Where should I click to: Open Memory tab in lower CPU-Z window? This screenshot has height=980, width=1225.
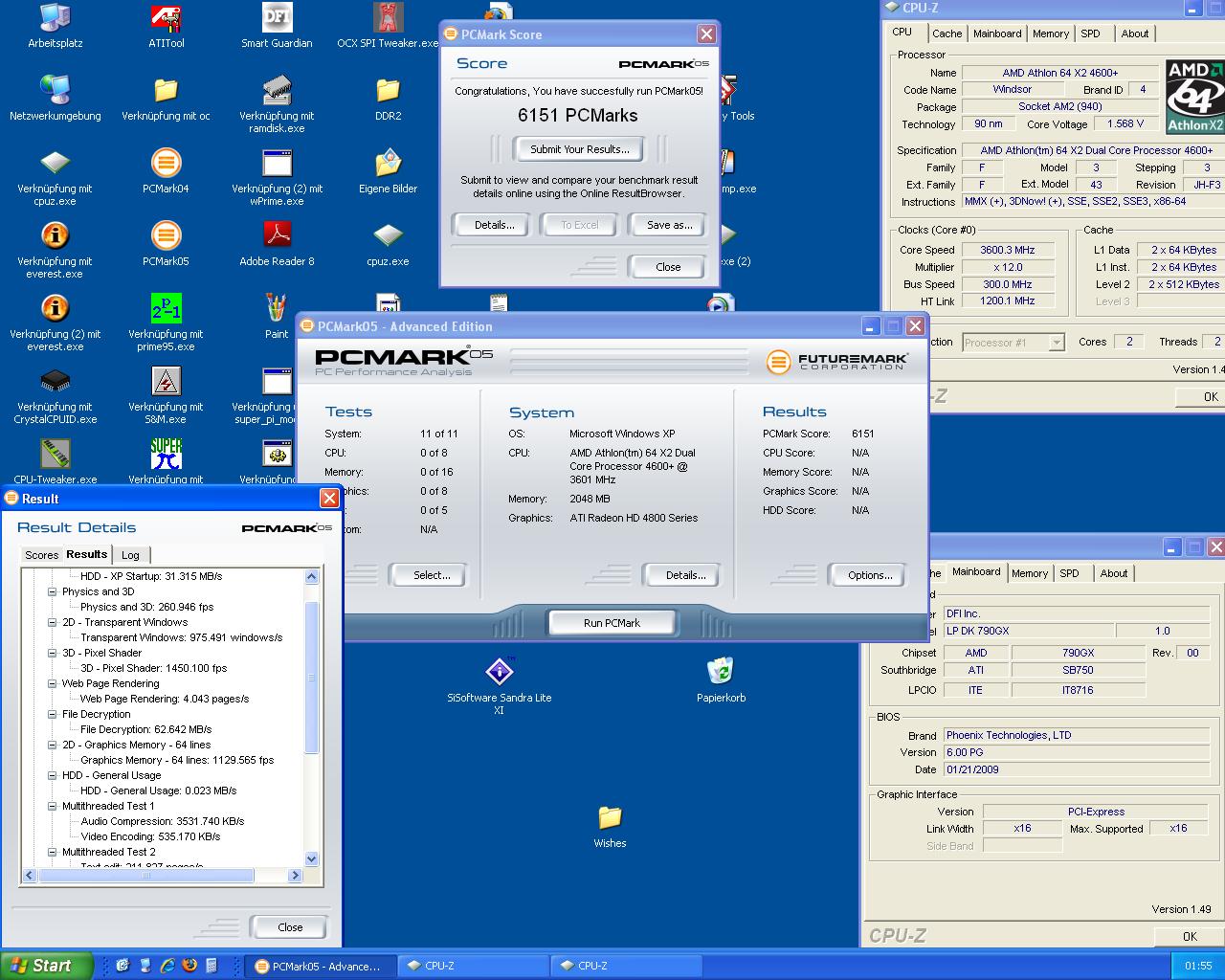[1030, 573]
